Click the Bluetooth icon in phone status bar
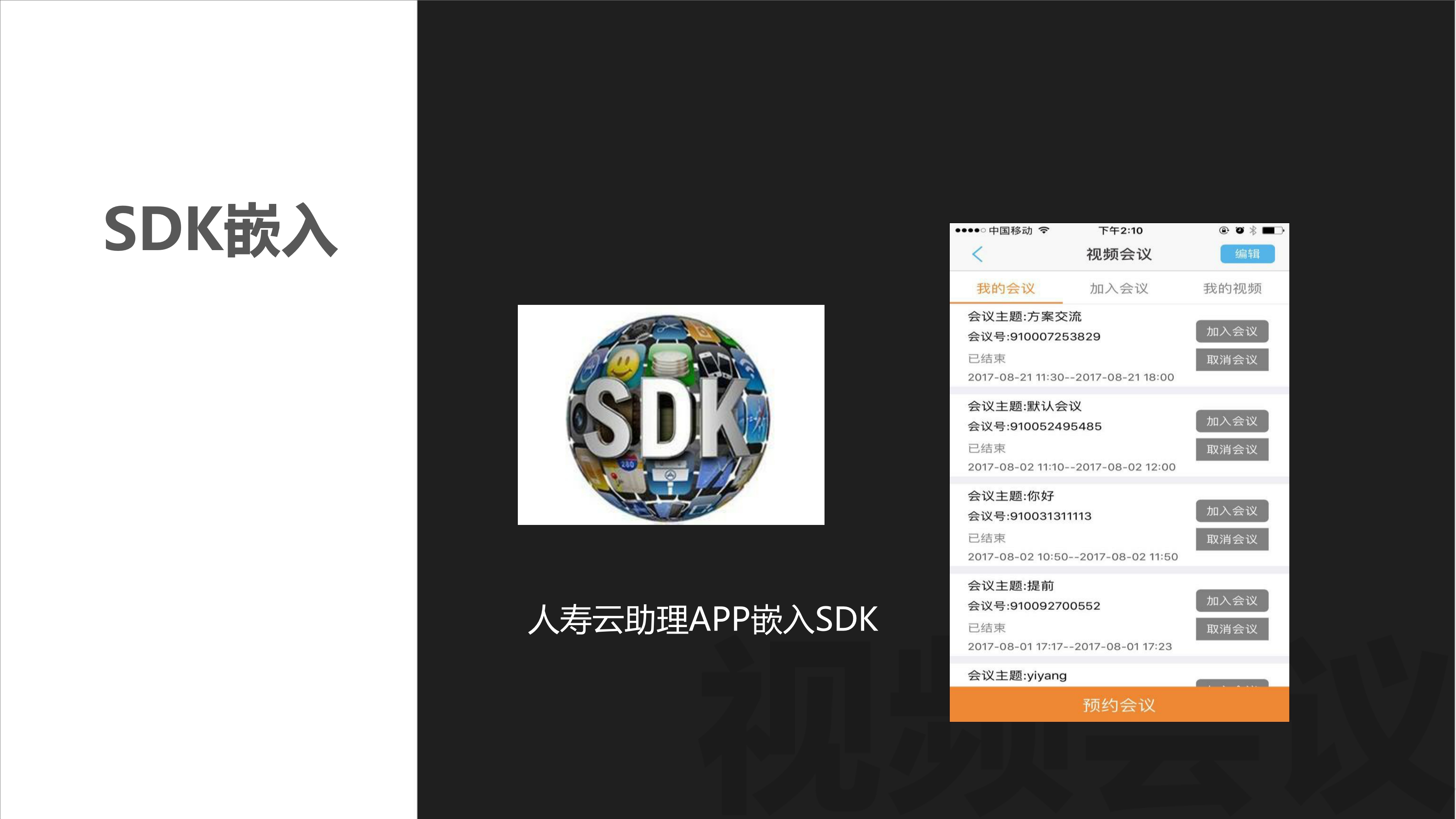This screenshot has height=819, width=1456. pos(1253,230)
